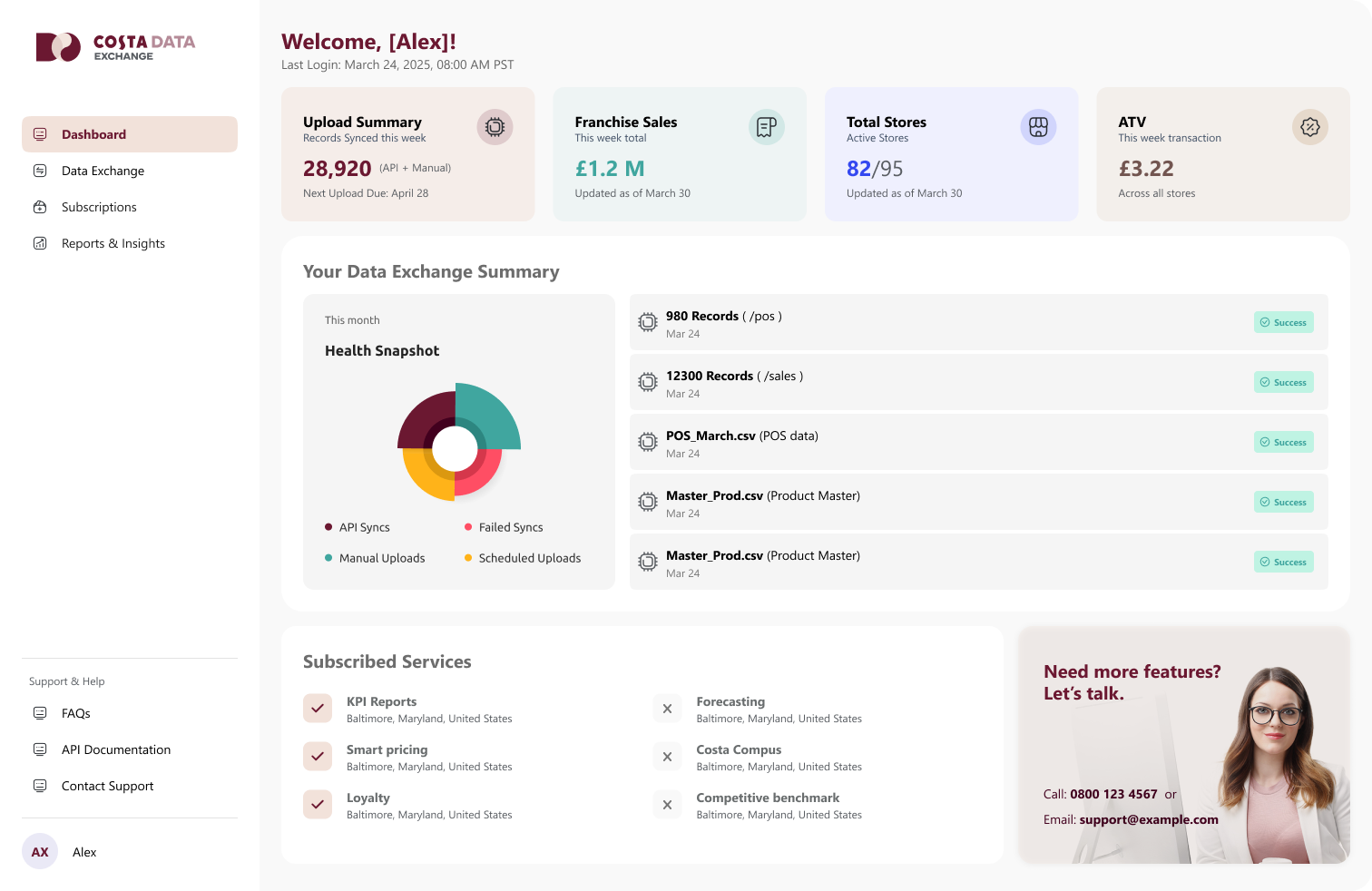
Task: Click the Success badge for 12300 Records
Action: point(1283,382)
